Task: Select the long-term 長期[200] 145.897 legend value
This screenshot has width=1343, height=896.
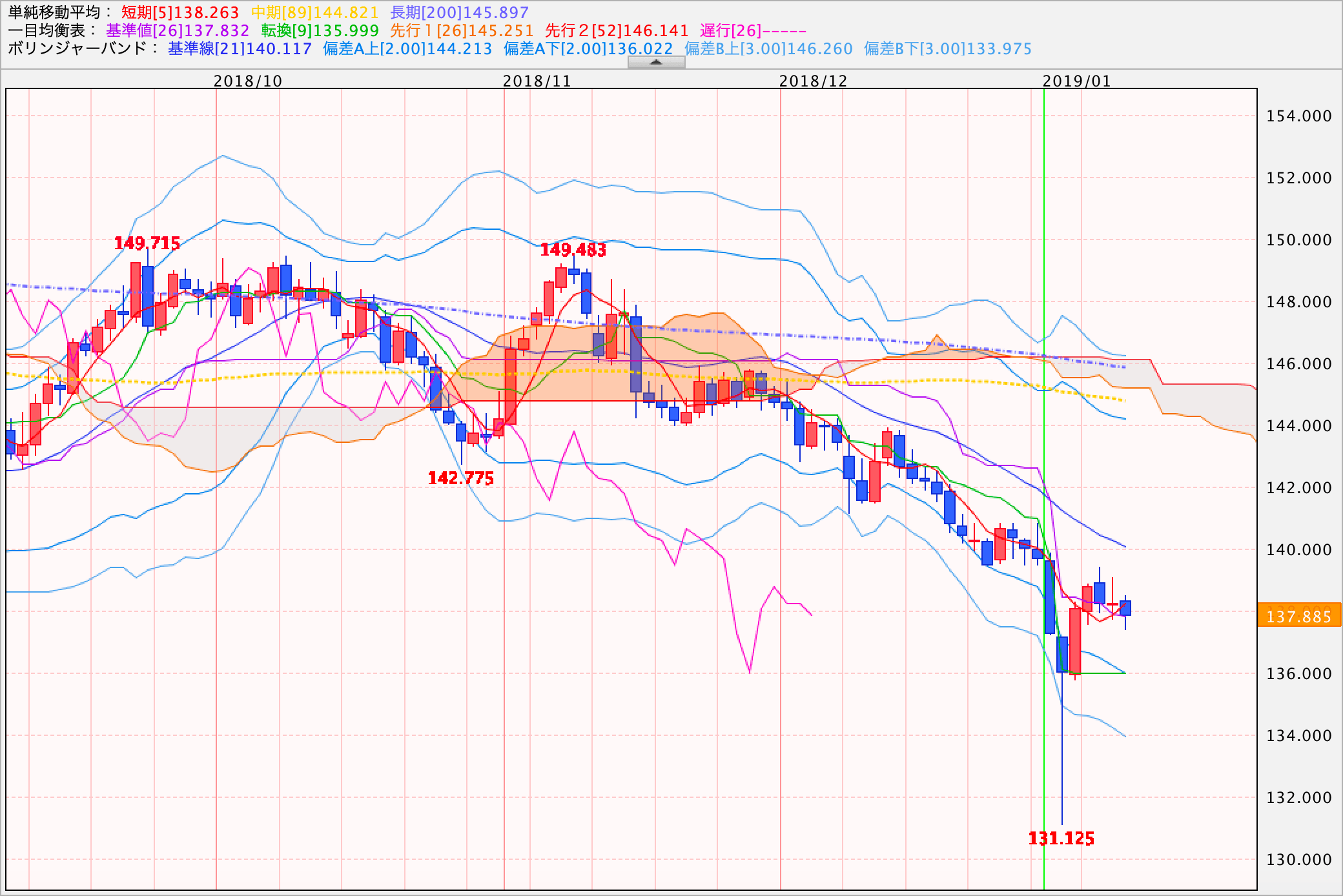Action: pyautogui.click(x=459, y=13)
